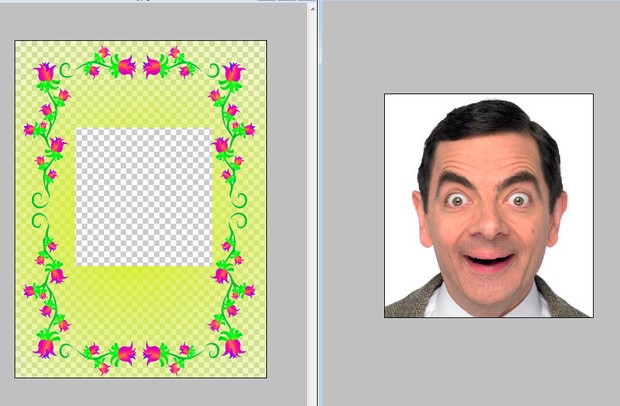
Task: Click the bottom-right corner tulip of the frame
Action: point(233,347)
